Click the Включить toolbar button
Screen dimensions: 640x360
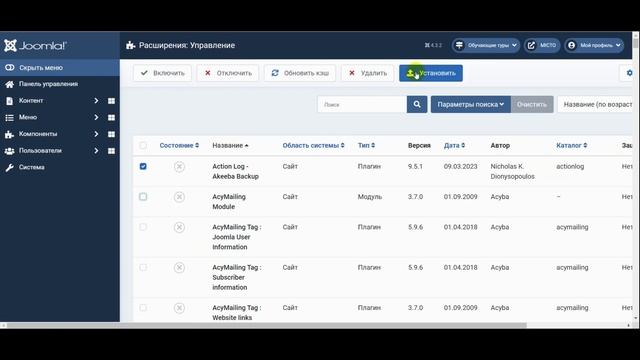[162, 73]
